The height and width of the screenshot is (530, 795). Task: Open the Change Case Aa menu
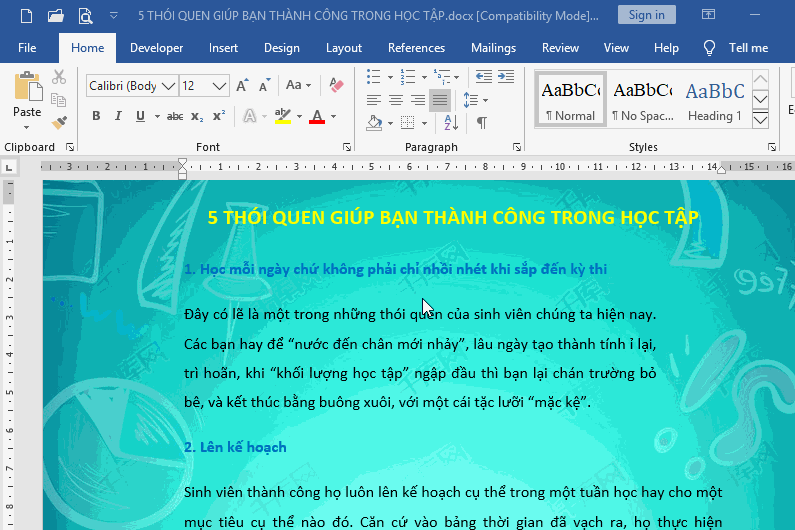point(298,85)
